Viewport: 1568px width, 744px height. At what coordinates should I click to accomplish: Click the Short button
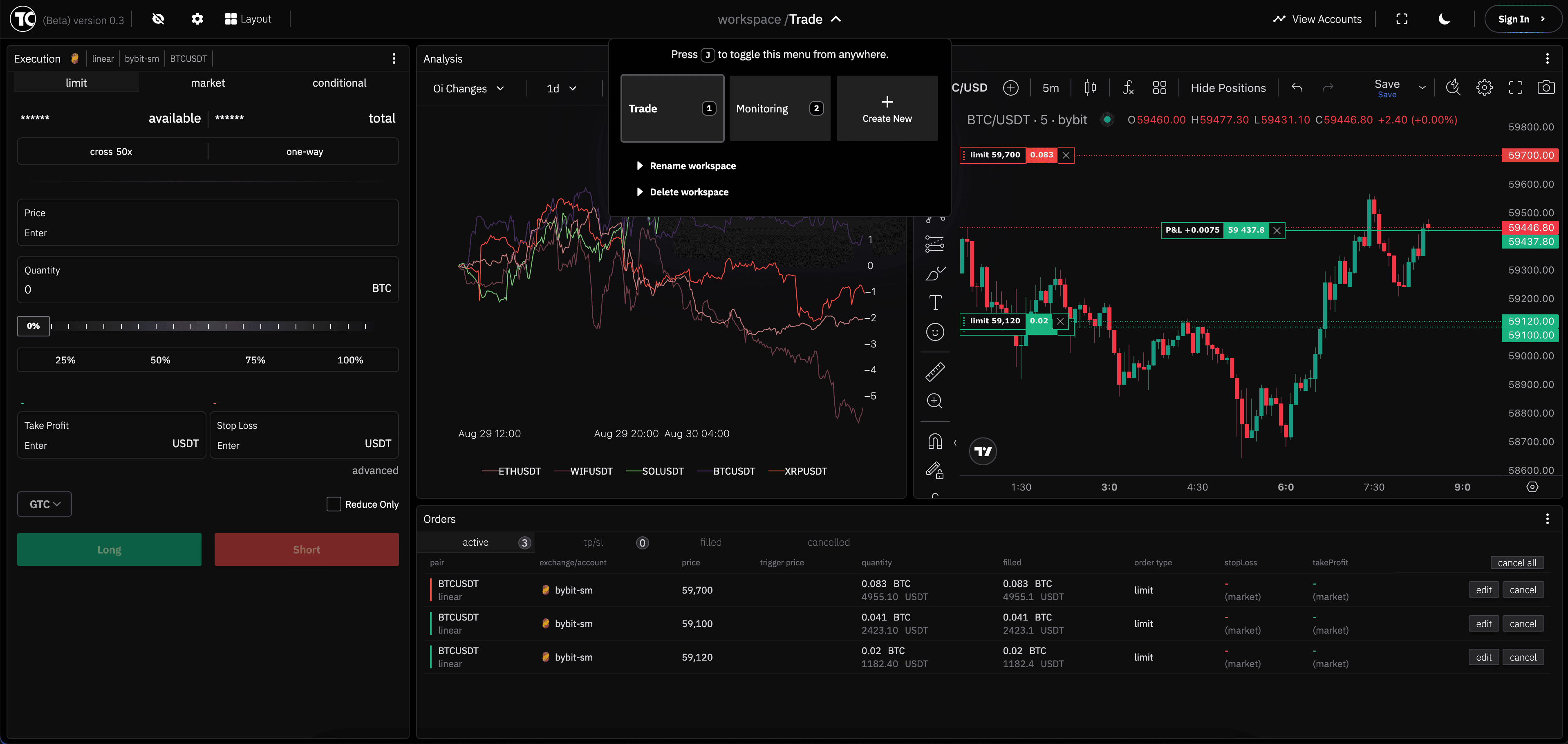pyautogui.click(x=306, y=550)
